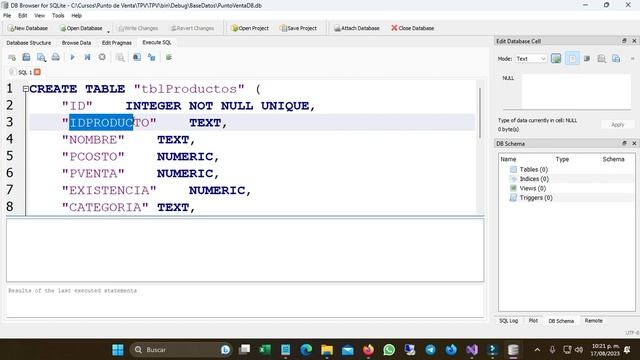Open the Edit menu
640x360 pixels.
click(x=22, y=16)
